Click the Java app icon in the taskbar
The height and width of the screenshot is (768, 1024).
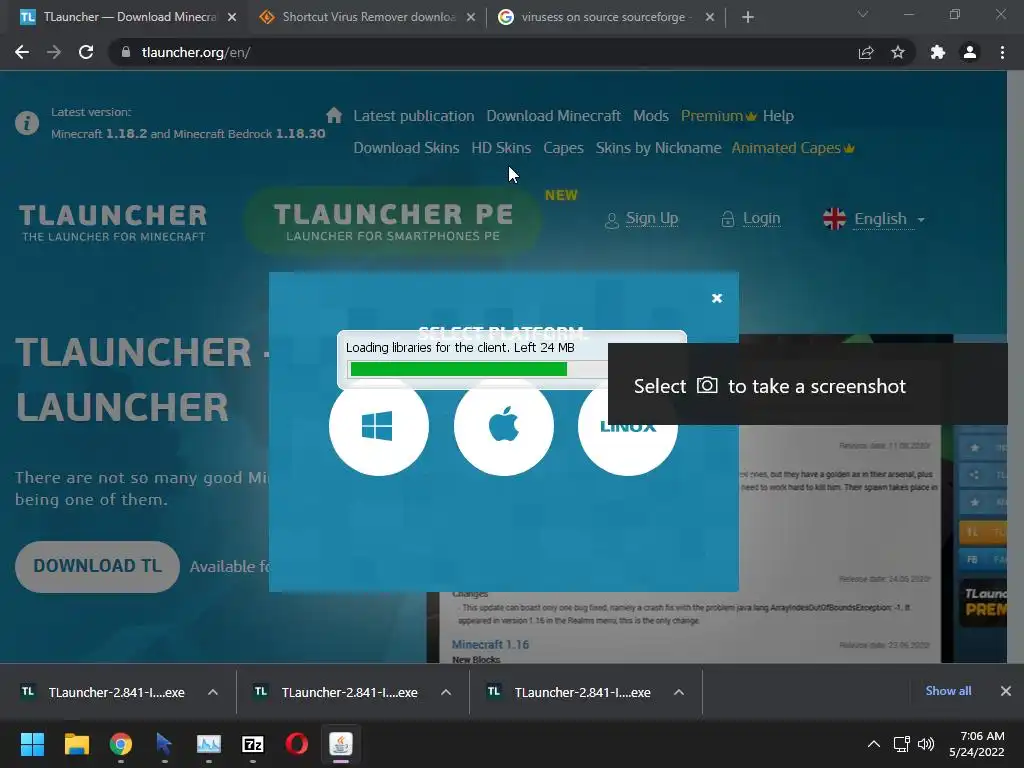(341, 744)
